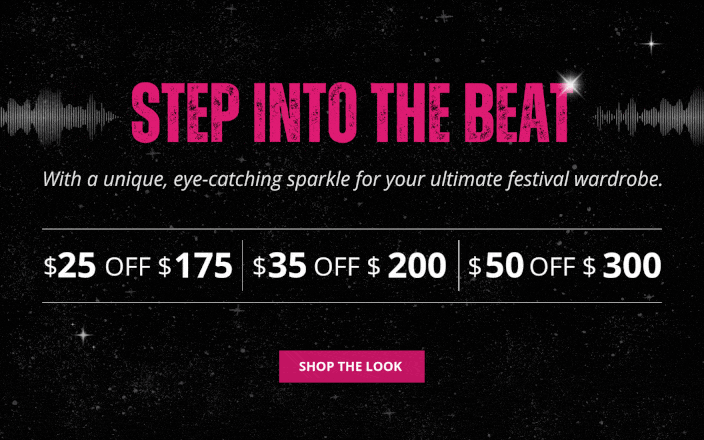
Task: Click the $300 minimum spend amount
Action: click(631, 266)
